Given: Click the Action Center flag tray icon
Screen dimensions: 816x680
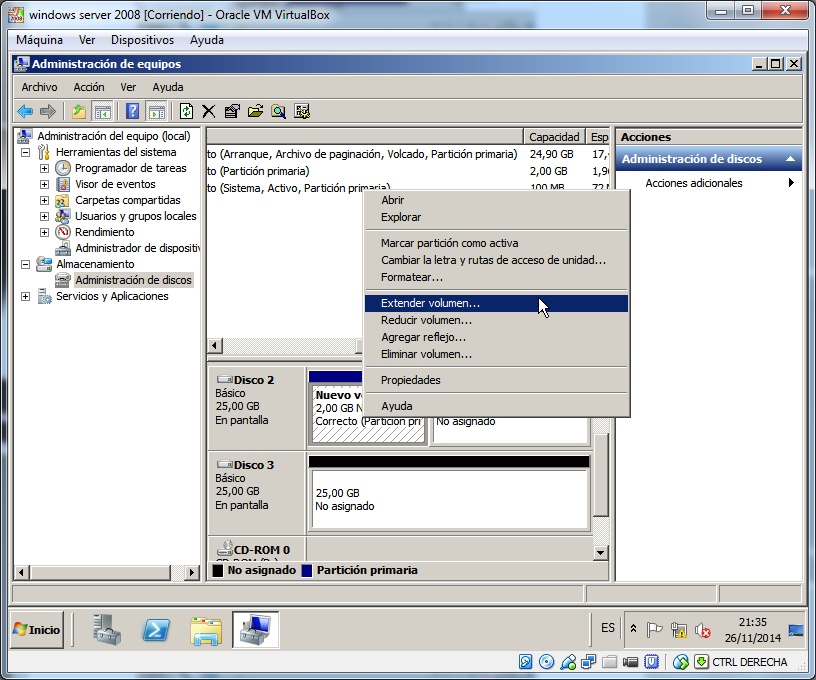Looking at the screenshot, I should click(x=654, y=630).
